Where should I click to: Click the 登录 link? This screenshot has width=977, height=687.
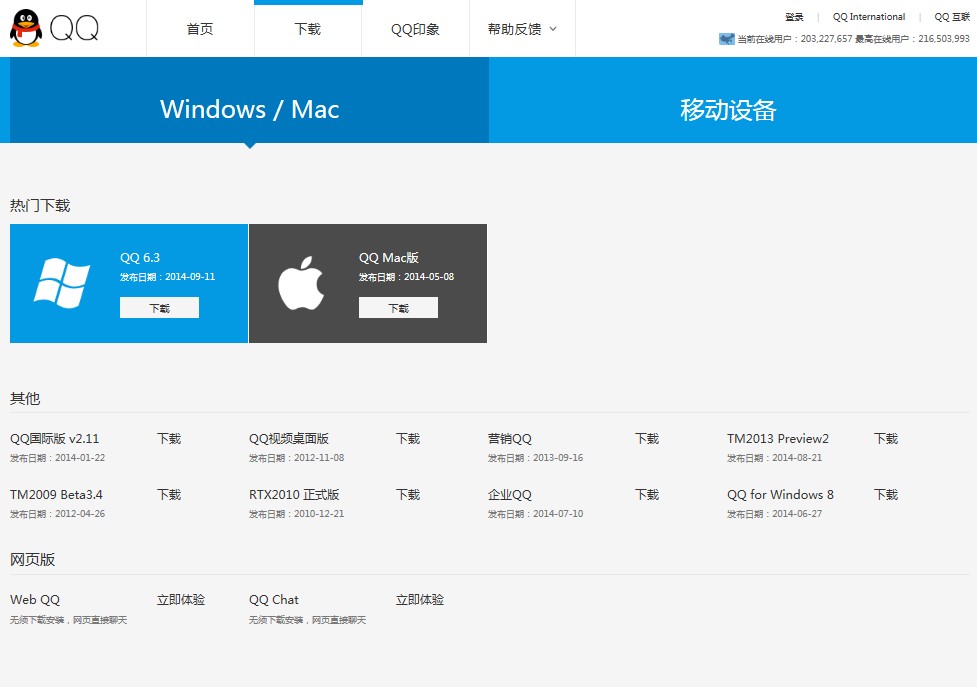[x=794, y=17]
